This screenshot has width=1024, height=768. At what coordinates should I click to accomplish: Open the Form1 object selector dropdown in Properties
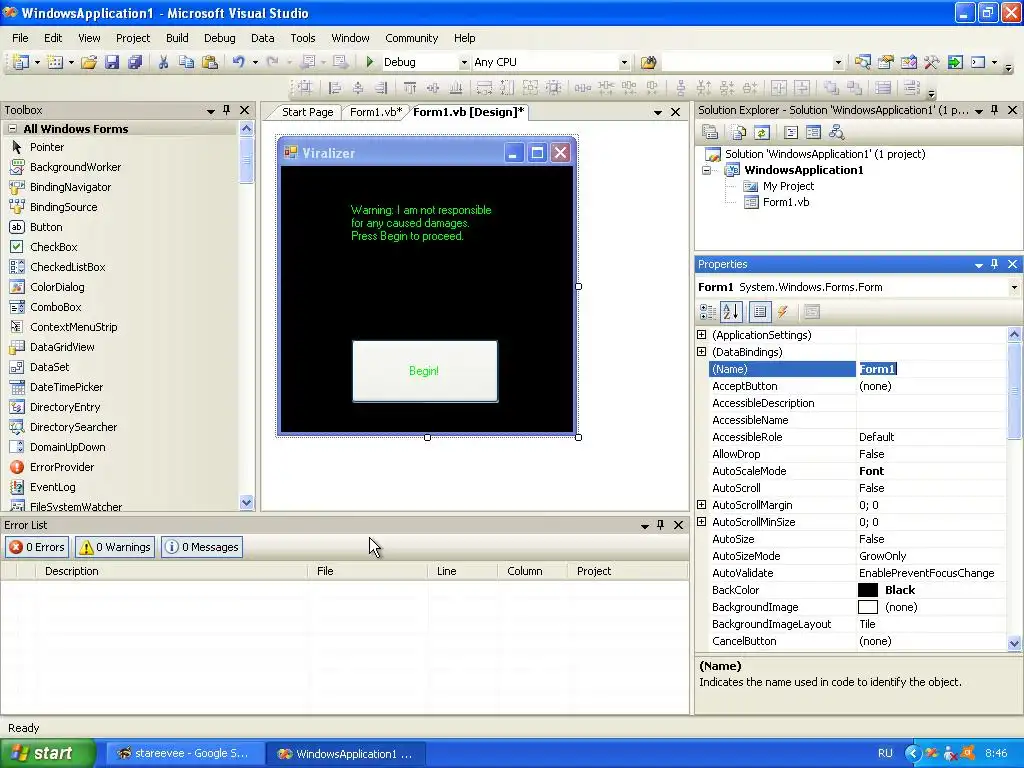[1014, 287]
